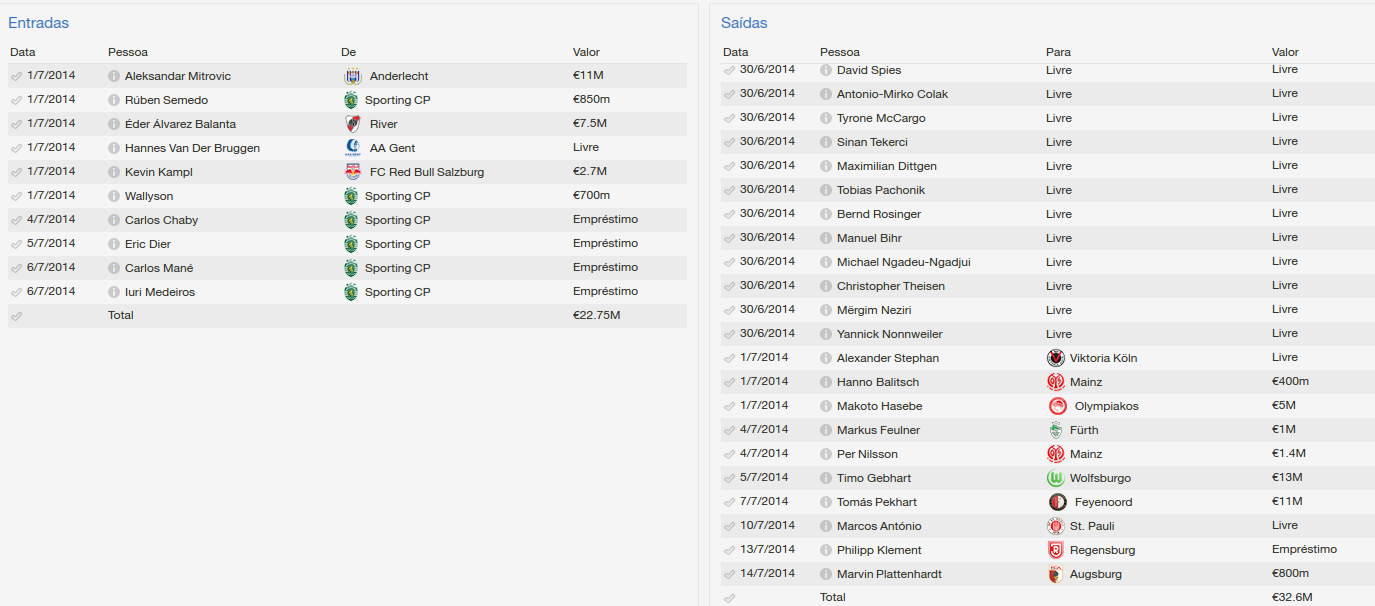Screen dimensions: 1375x606
Task: Click the AA Gent club badge
Action: tap(352, 148)
